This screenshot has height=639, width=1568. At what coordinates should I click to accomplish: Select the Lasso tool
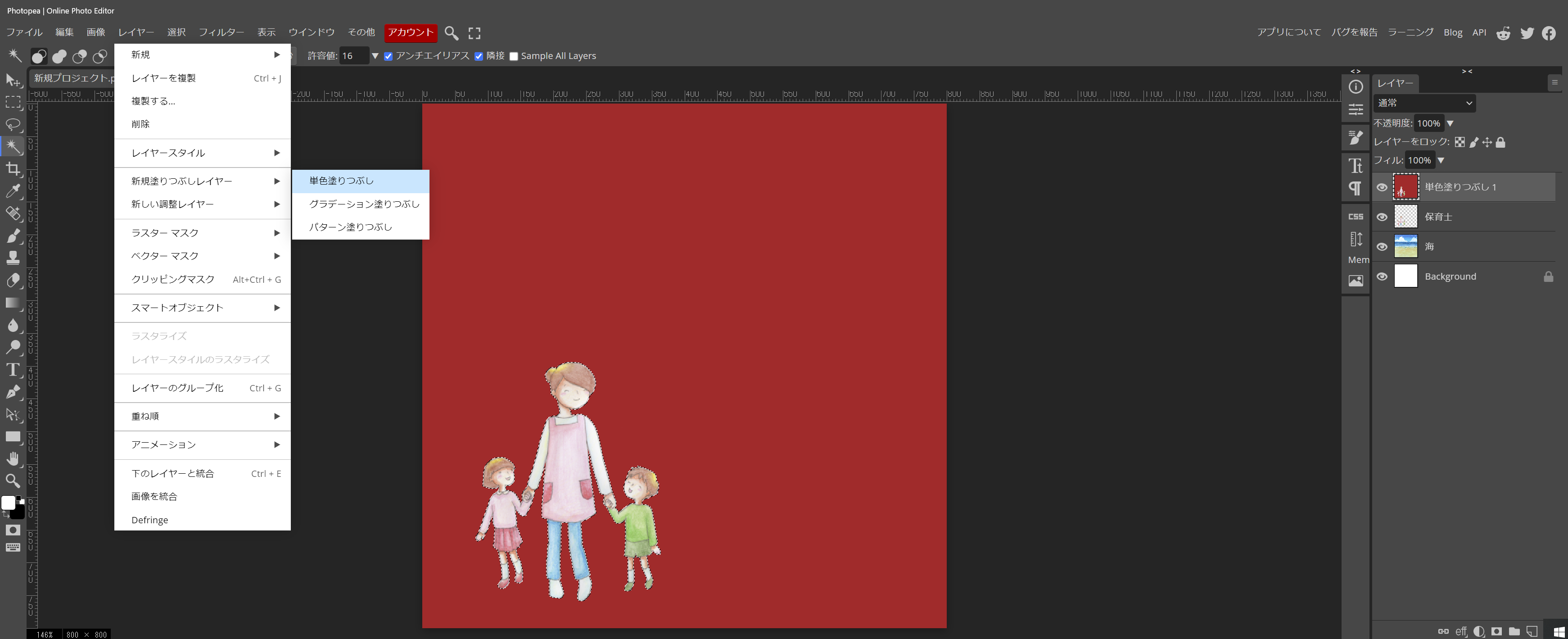point(13,125)
